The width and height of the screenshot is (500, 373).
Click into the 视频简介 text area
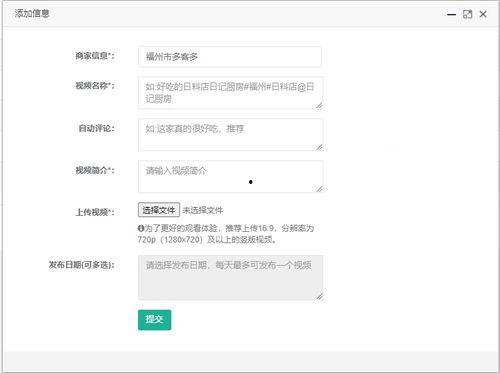pyautogui.click(x=230, y=177)
